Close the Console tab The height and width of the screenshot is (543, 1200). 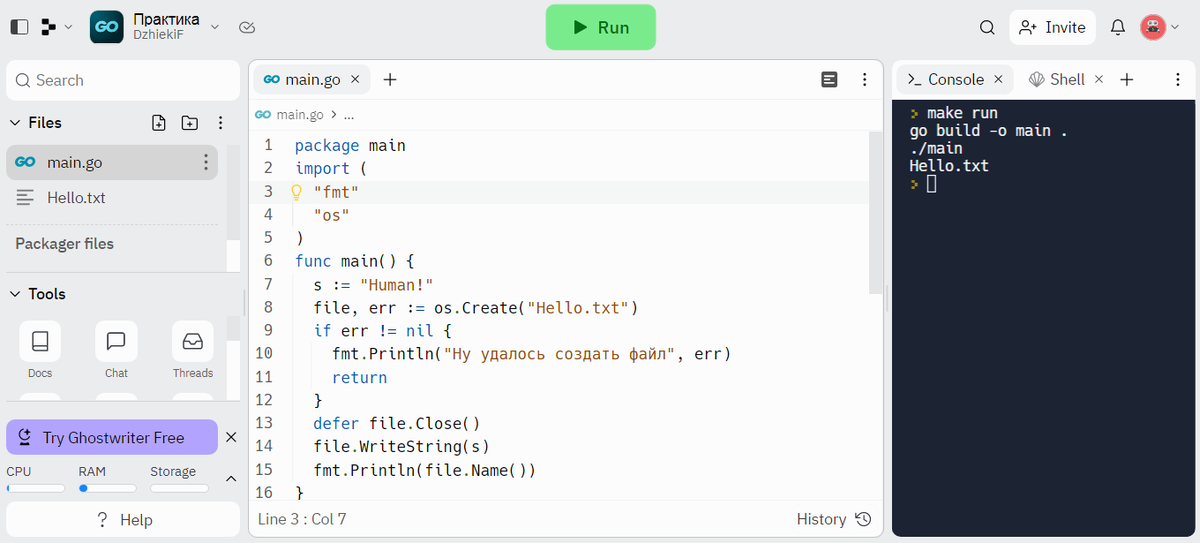tap(998, 80)
